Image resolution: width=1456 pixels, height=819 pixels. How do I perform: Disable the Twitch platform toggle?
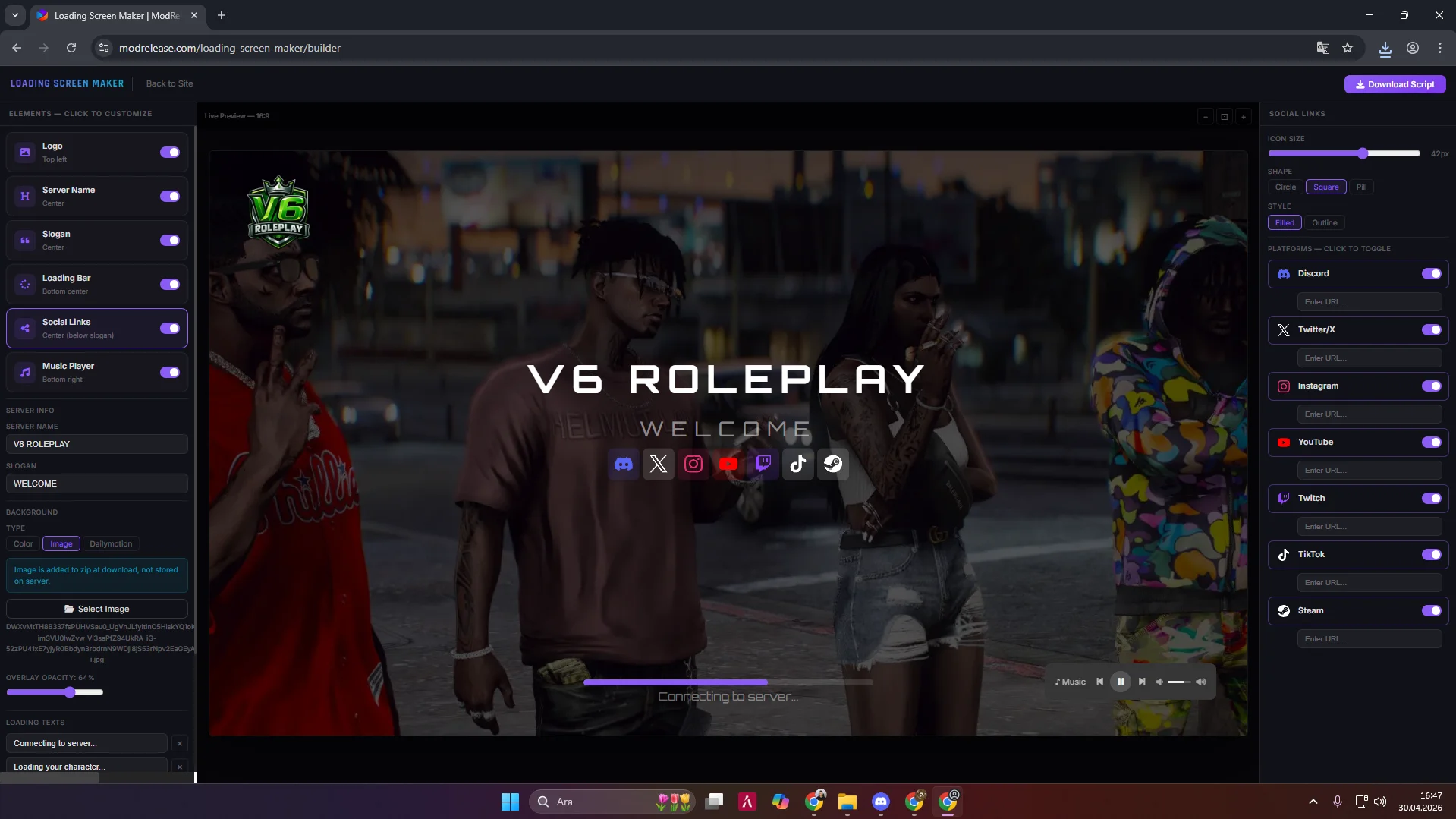1431,498
